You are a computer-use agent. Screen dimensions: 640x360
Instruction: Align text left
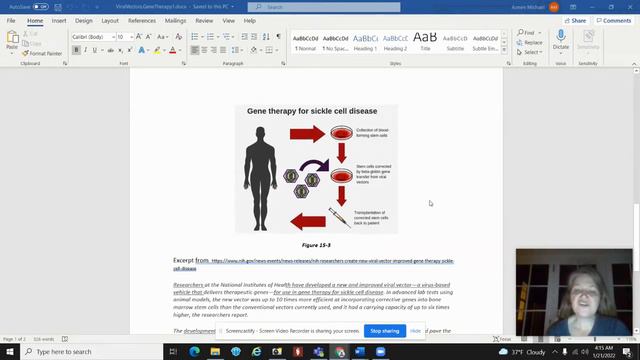[x=195, y=50]
